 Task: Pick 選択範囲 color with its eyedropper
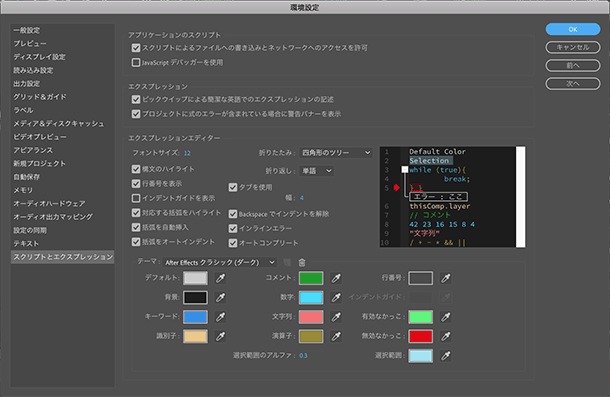445,355
